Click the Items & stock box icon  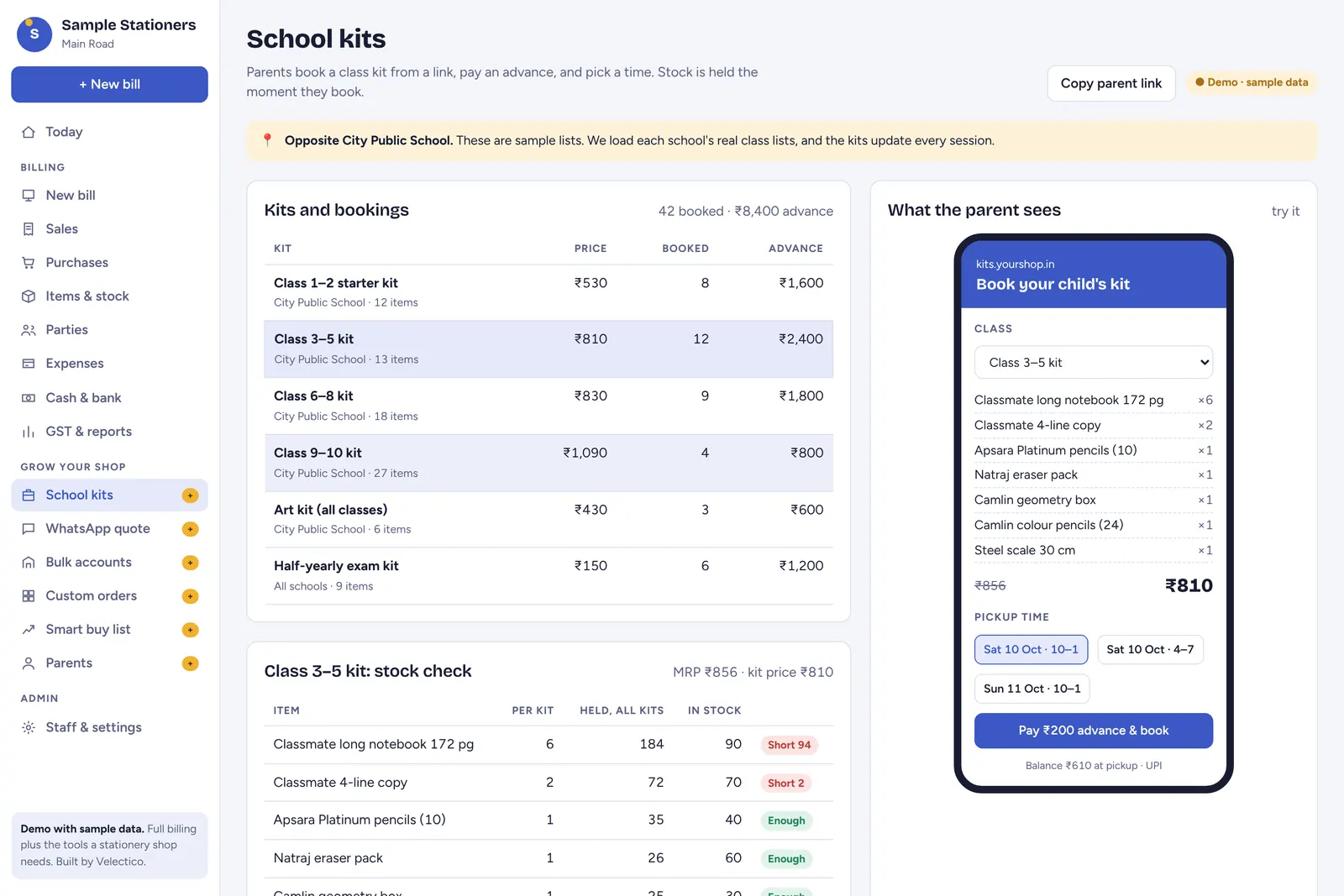[x=29, y=296]
